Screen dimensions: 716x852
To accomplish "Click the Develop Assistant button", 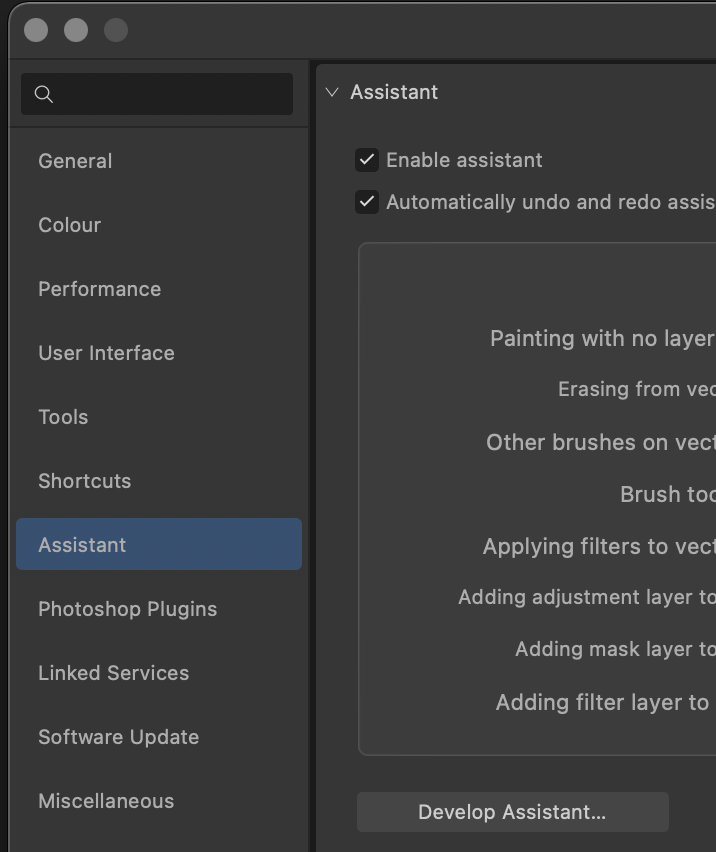I will (512, 812).
